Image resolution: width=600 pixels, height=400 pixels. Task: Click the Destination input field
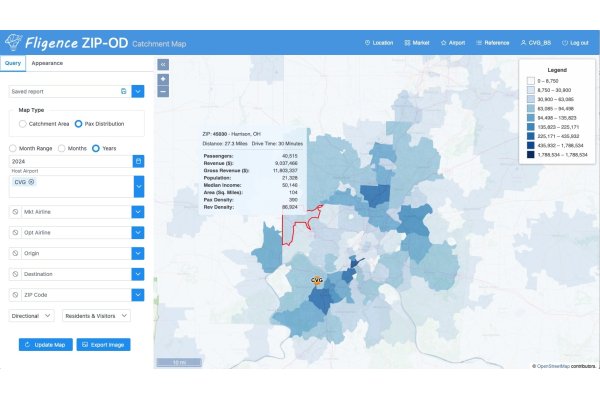(x=76, y=274)
